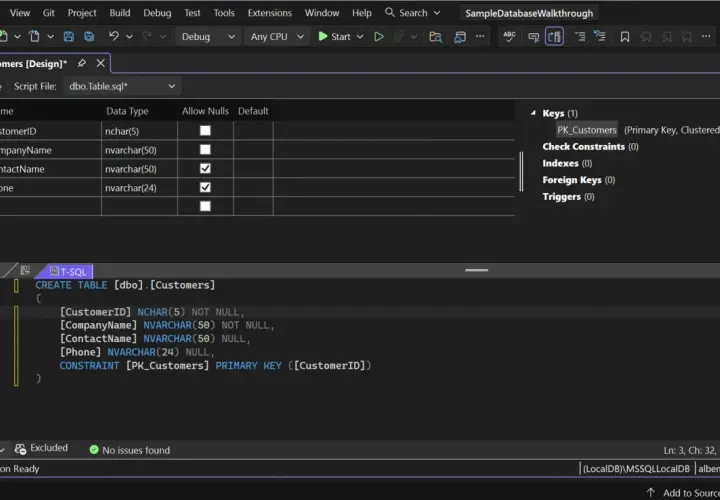Open the Undo history dropdown arrow
Image resolution: width=720 pixels, height=500 pixels.
pyautogui.click(x=129, y=37)
